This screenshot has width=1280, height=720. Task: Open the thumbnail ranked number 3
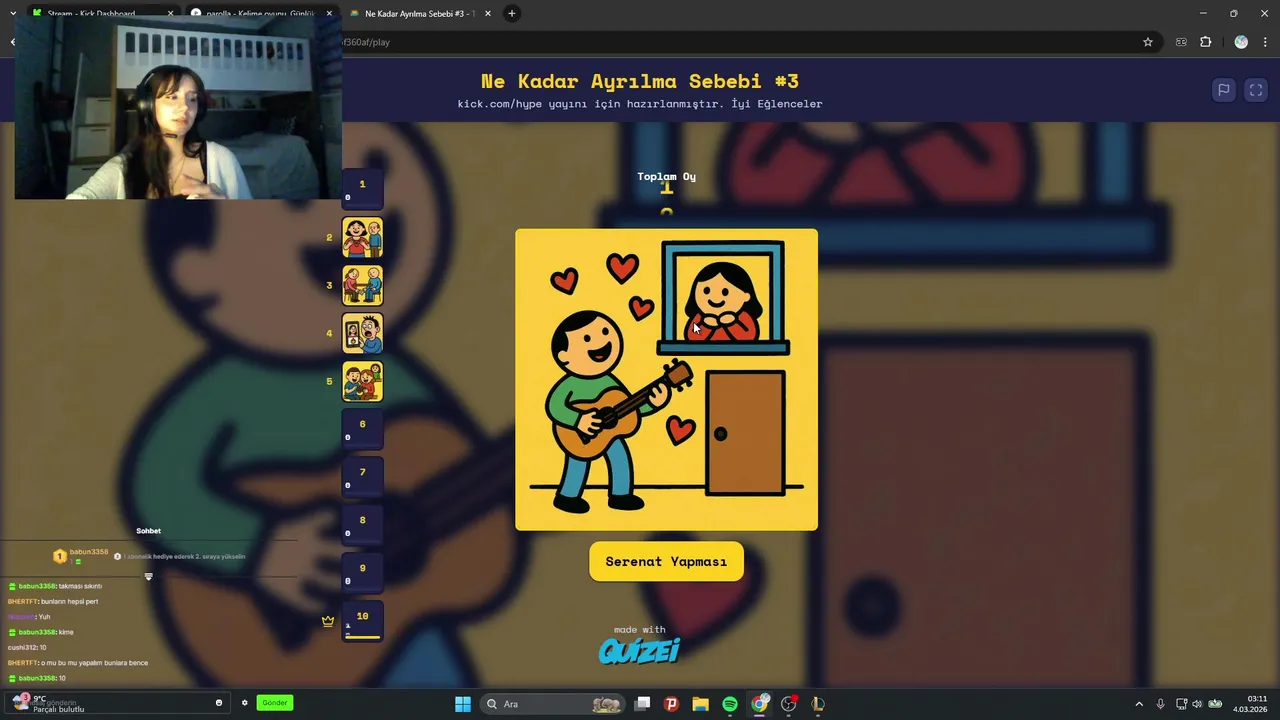coord(362,285)
